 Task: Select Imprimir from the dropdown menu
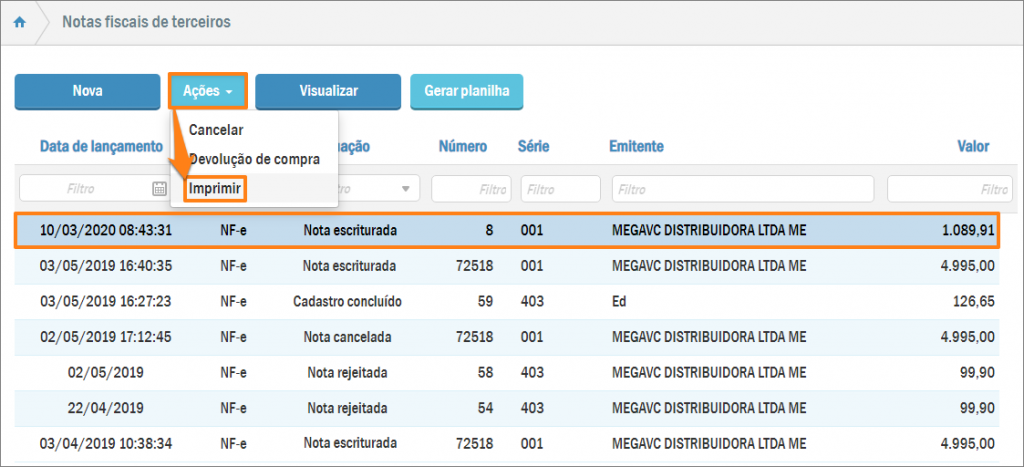(216, 188)
